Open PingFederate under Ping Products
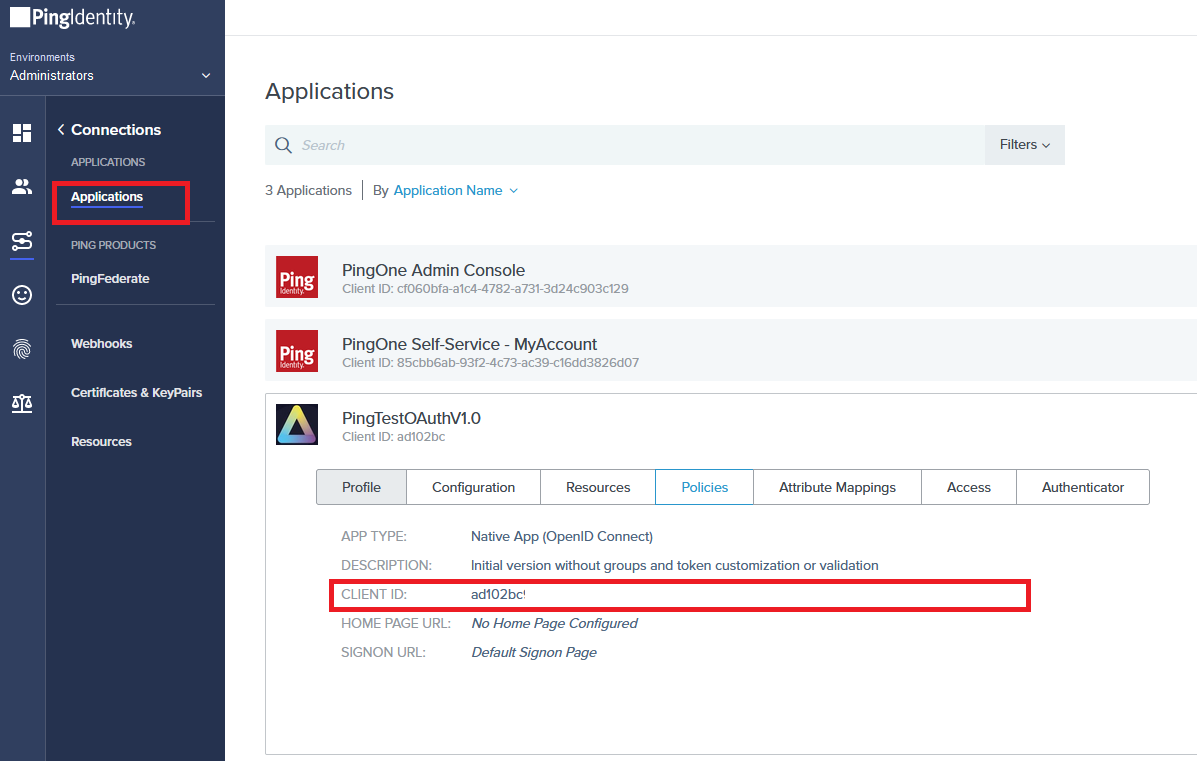The height and width of the screenshot is (761, 1197). 110,278
